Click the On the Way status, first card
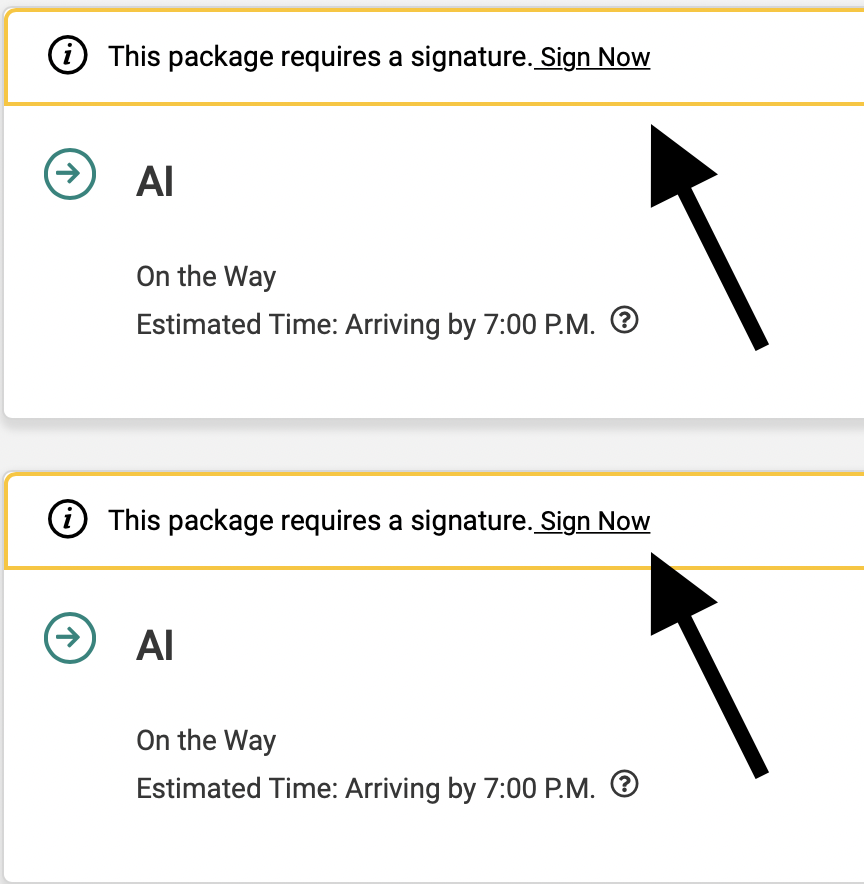The height and width of the screenshot is (884, 864). (206, 277)
